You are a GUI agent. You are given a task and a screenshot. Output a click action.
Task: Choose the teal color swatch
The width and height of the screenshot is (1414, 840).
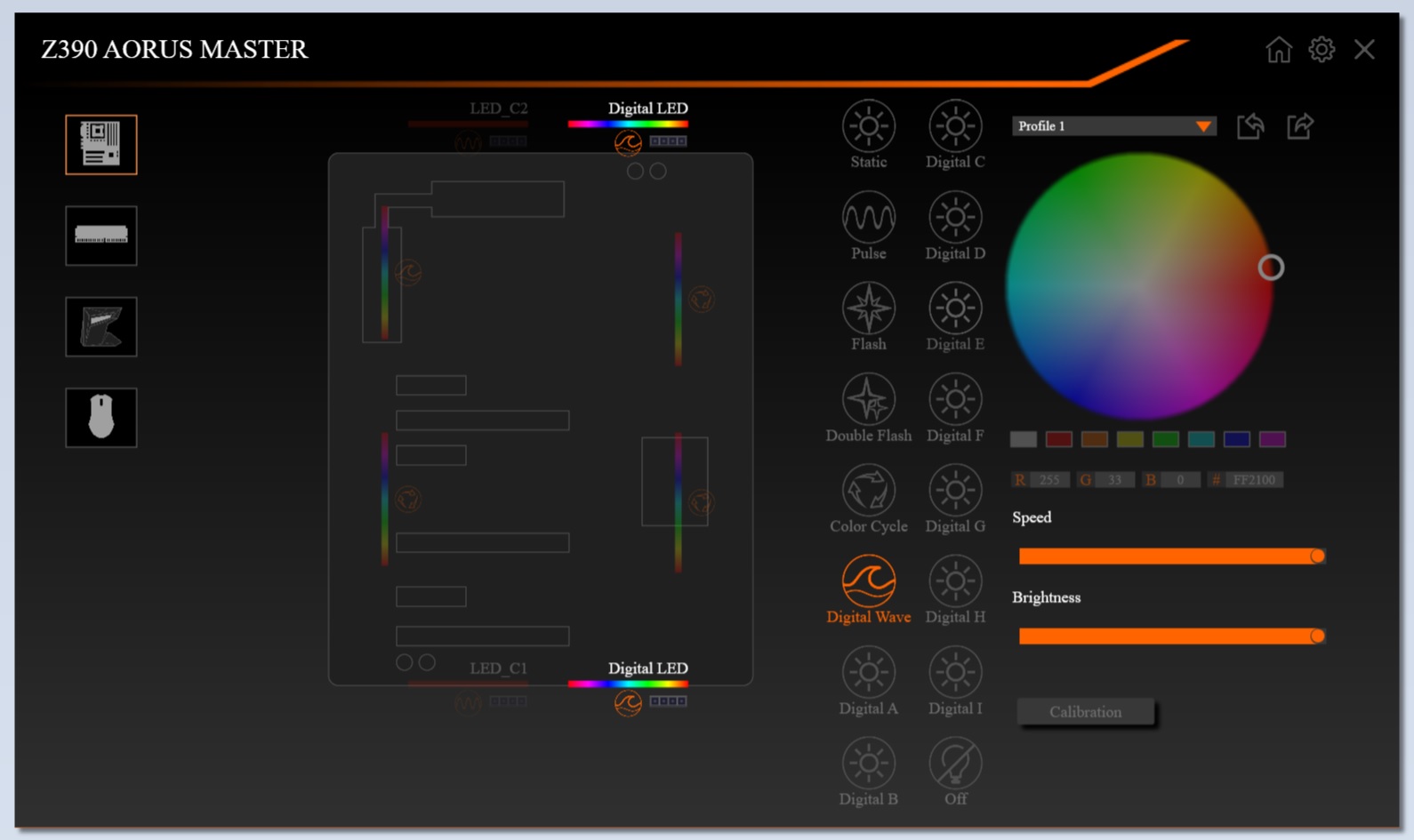point(1201,439)
